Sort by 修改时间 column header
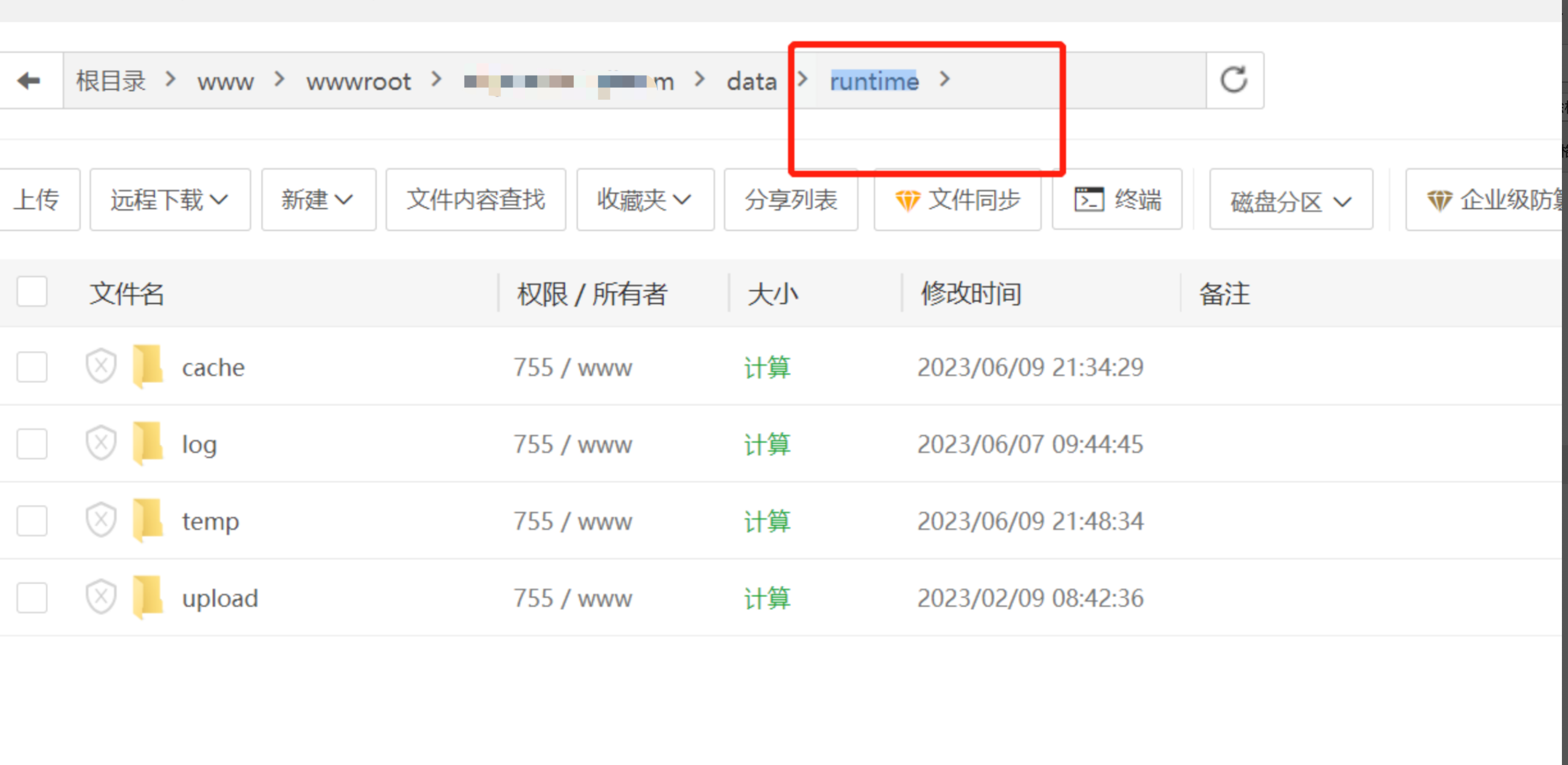 tap(971, 293)
